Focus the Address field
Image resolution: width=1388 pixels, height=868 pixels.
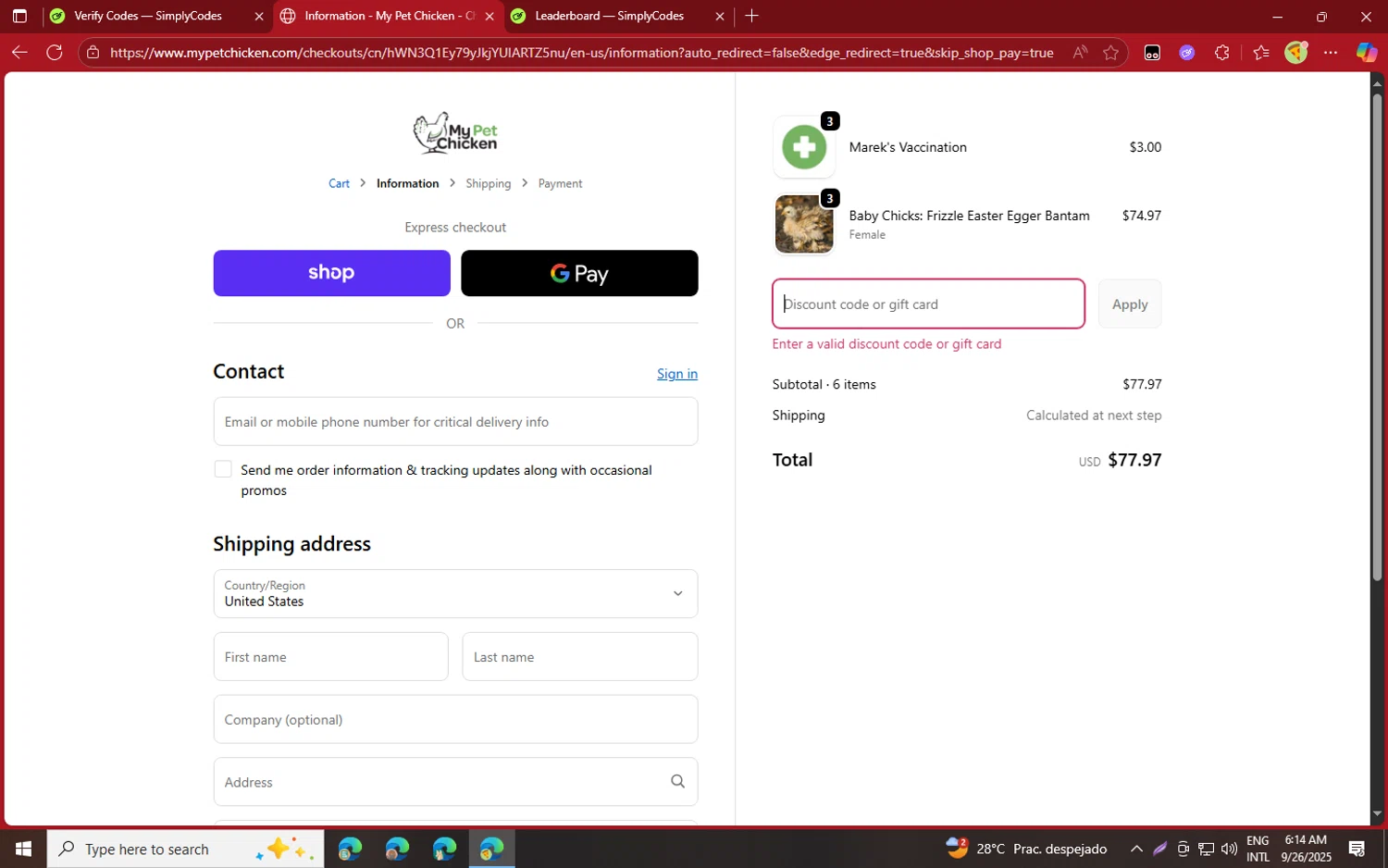pyautogui.click(x=455, y=782)
